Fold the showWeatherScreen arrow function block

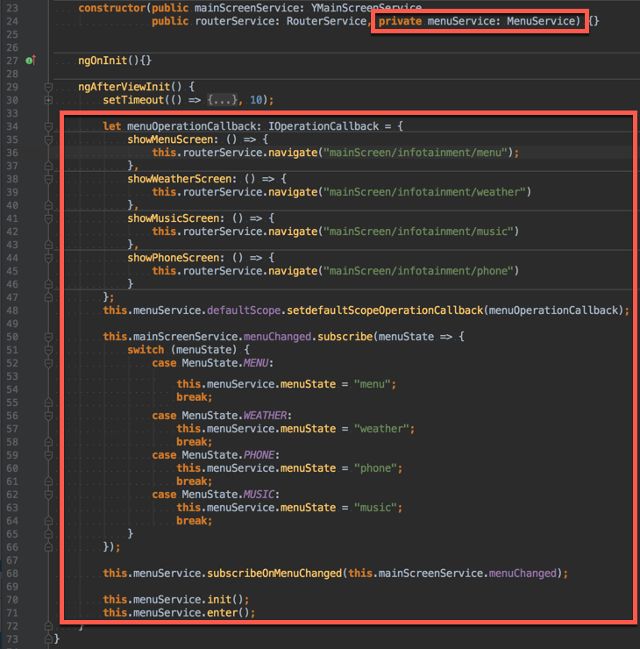point(48,179)
